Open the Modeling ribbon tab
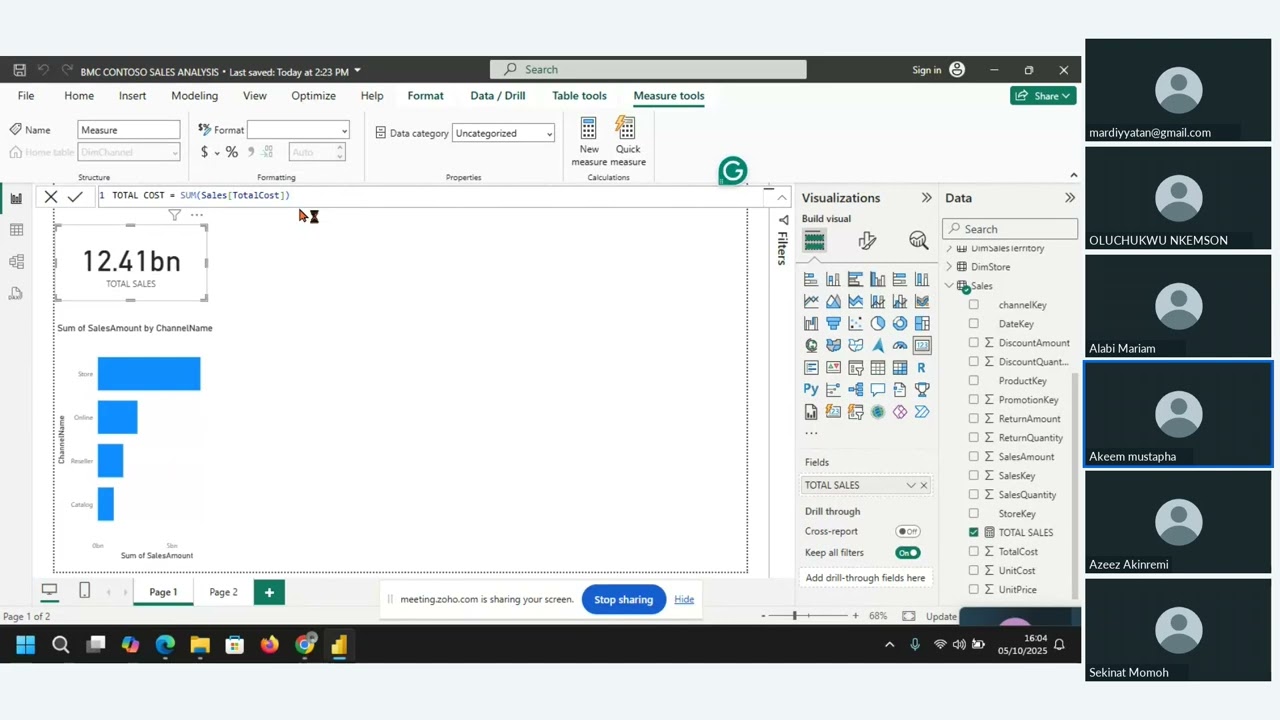The image size is (1280, 720). pos(194,96)
